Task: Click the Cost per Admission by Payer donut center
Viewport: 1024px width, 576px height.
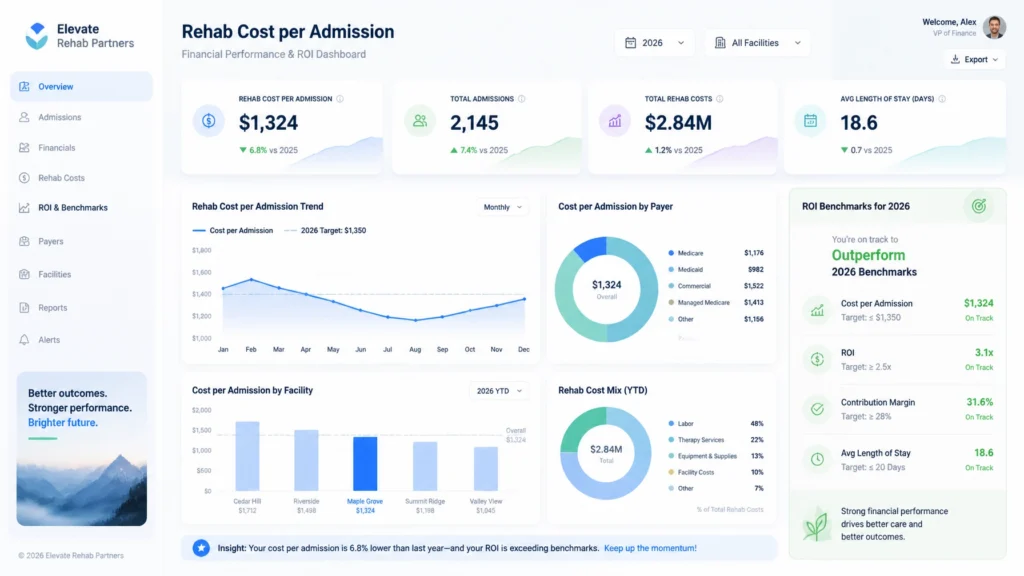Action: 607,289
